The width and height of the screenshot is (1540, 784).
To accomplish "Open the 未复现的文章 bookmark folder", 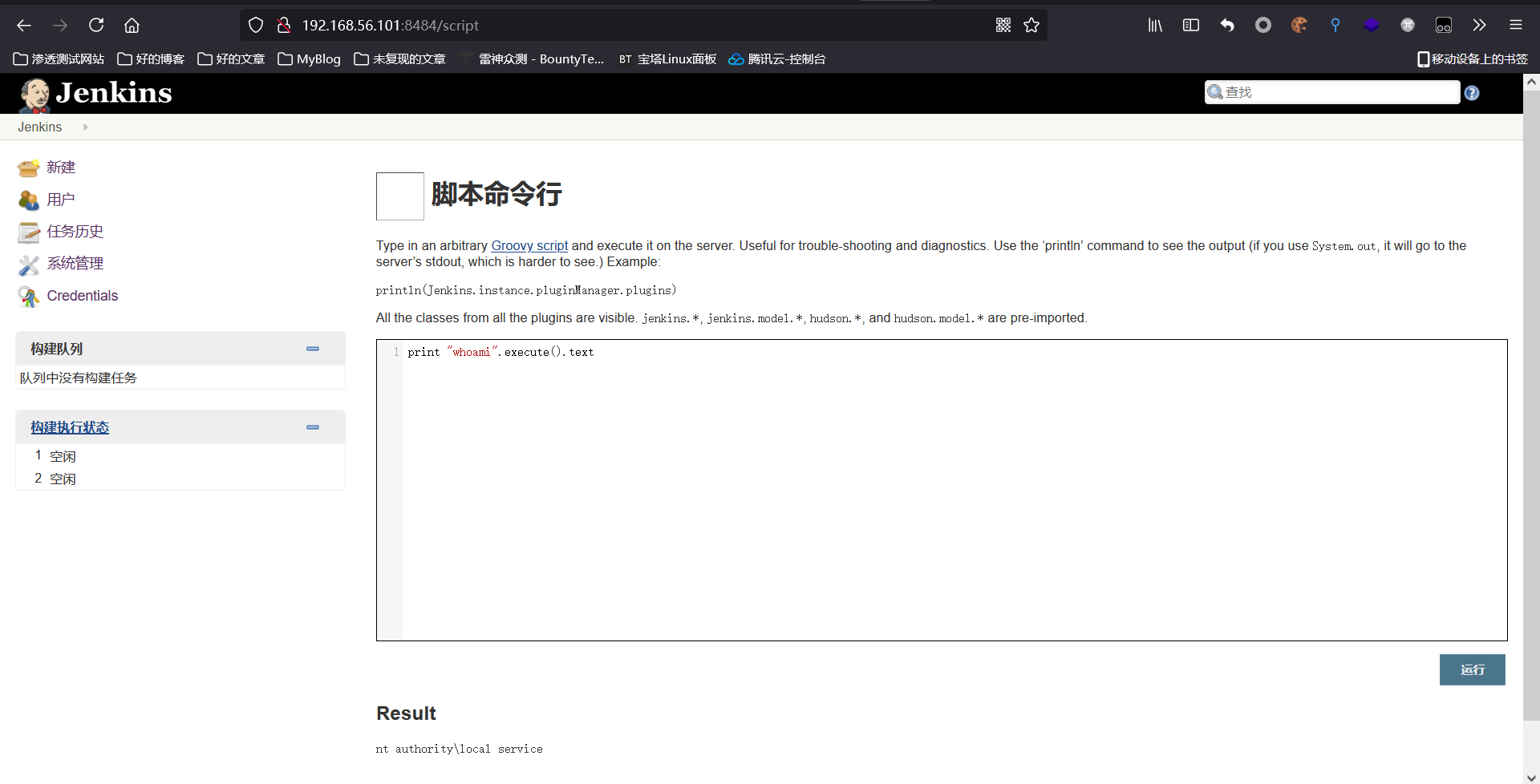I will tap(399, 59).
